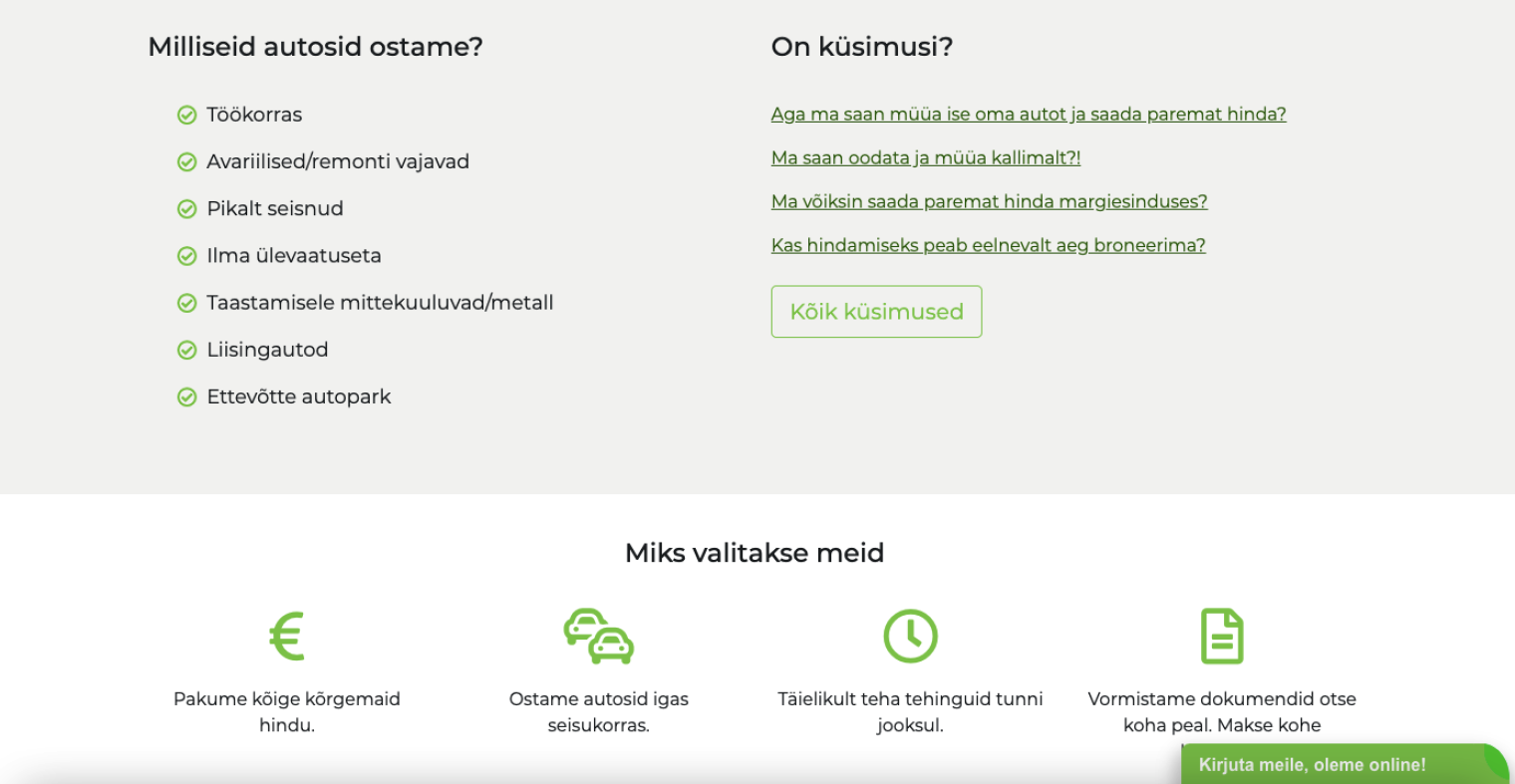Click the checkmark icon next to Liisingautod
Viewport: 1515px width, 784px height.
click(x=186, y=351)
